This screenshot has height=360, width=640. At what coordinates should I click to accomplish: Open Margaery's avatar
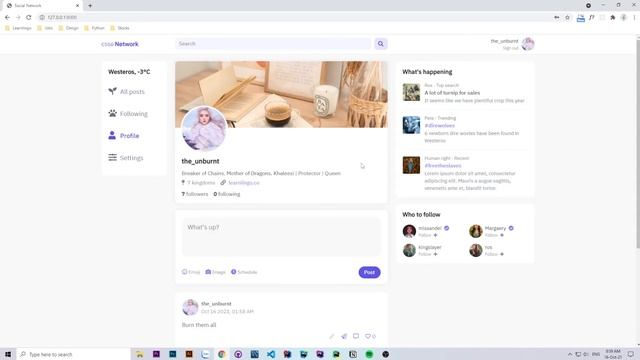[x=476, y=231]
